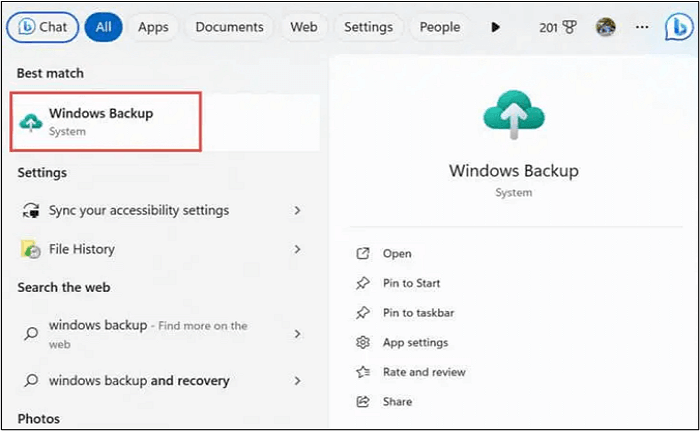Choose Rate and review
Image resolution: width=700 pixels, height=431 pixels.
(x=424, y=372)
